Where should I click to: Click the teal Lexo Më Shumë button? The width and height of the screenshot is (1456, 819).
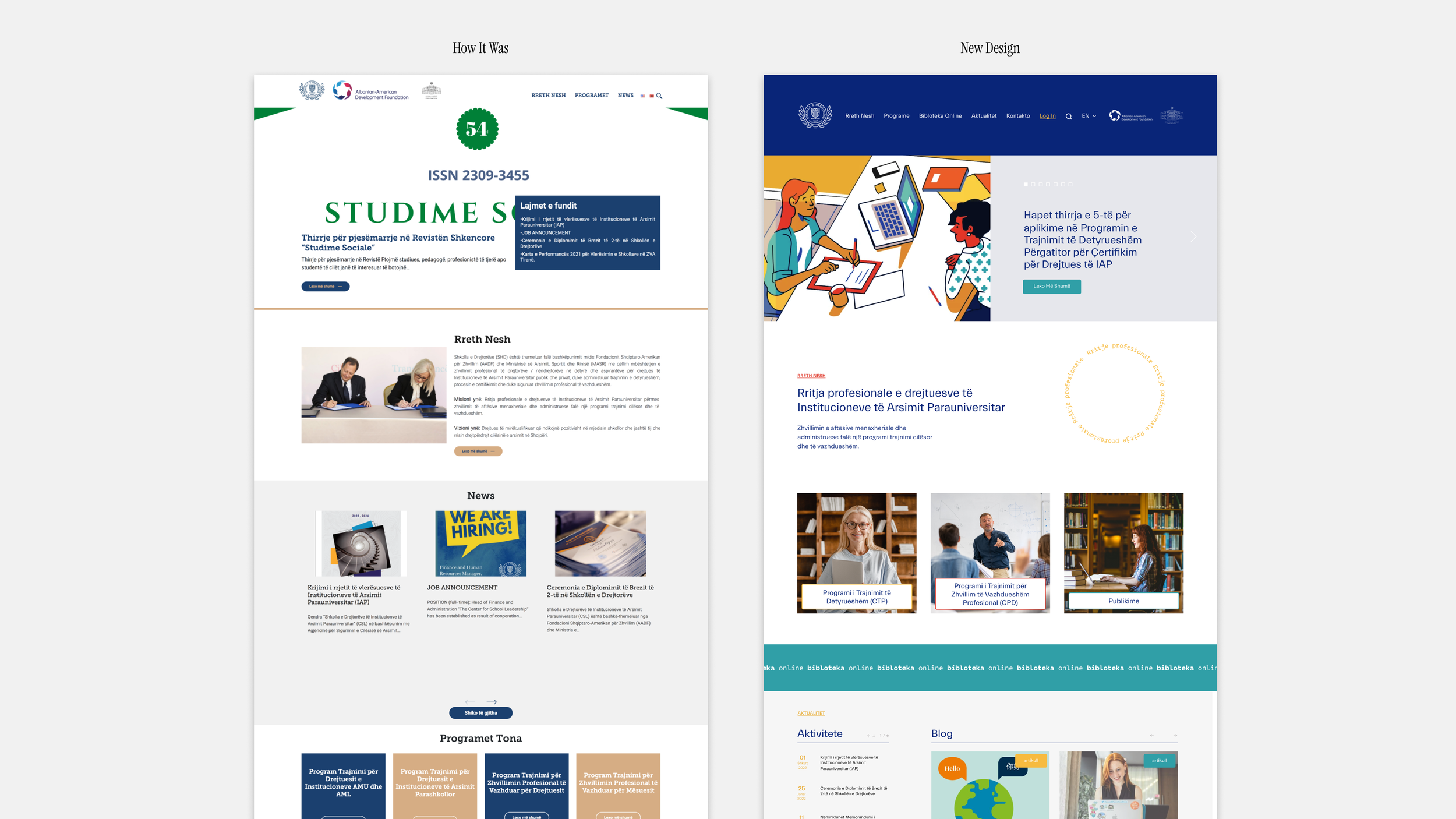1051,286
